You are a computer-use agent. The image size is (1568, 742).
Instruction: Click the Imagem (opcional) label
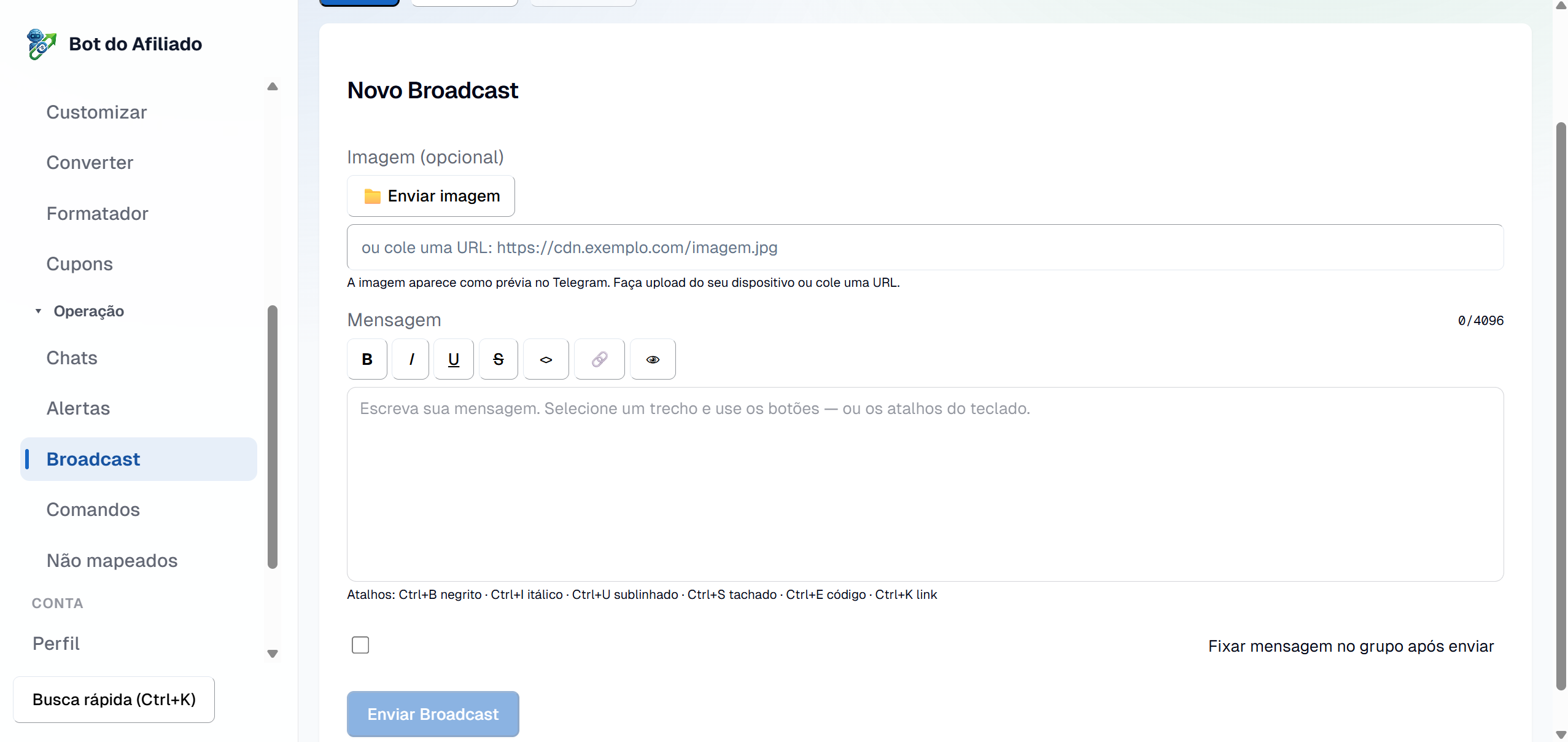coord(425,157)
